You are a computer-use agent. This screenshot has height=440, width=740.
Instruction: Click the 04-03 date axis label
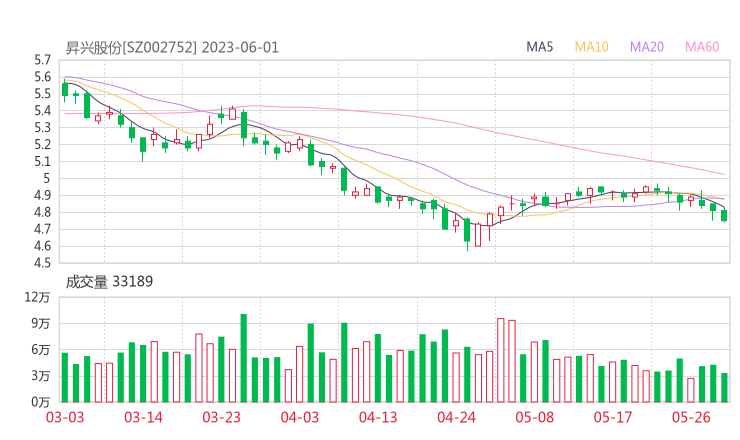(300, 417)
